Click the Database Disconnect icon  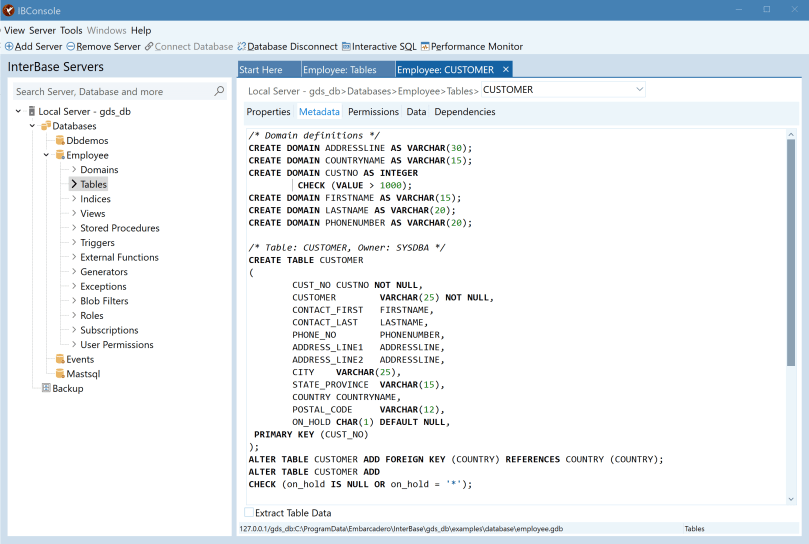click(241, 46)
